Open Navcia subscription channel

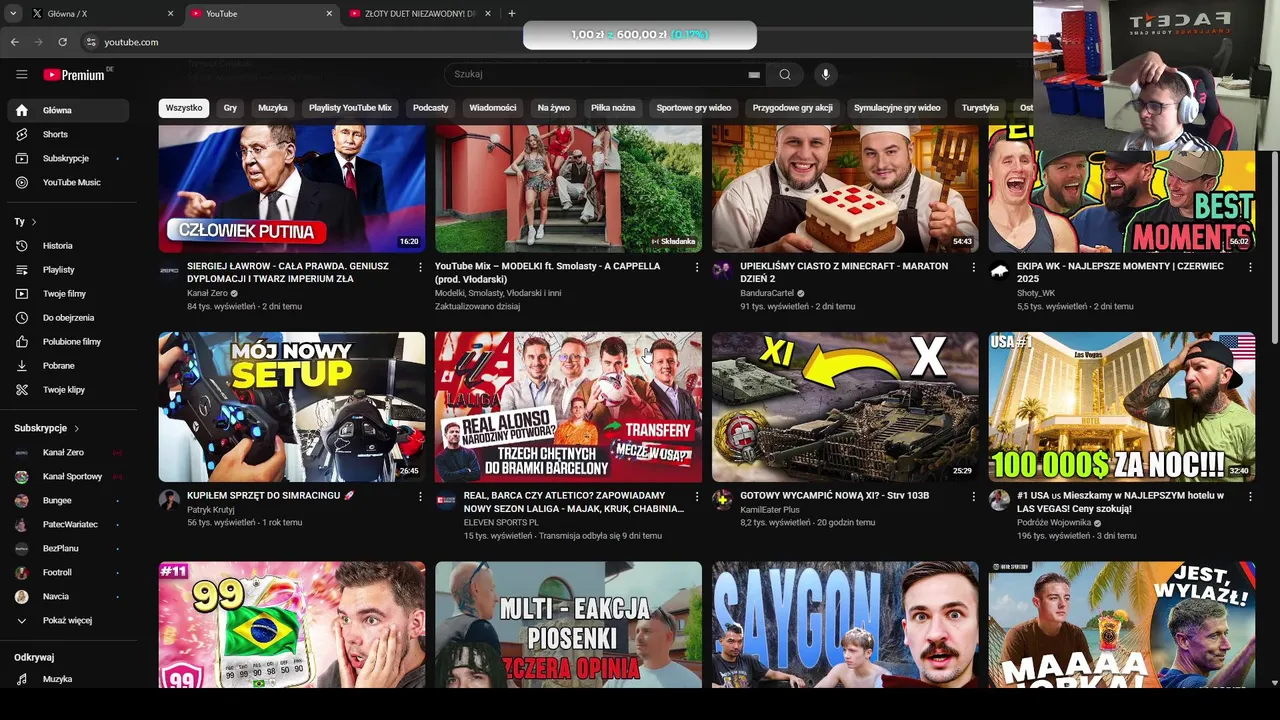(x=68, y=596)
